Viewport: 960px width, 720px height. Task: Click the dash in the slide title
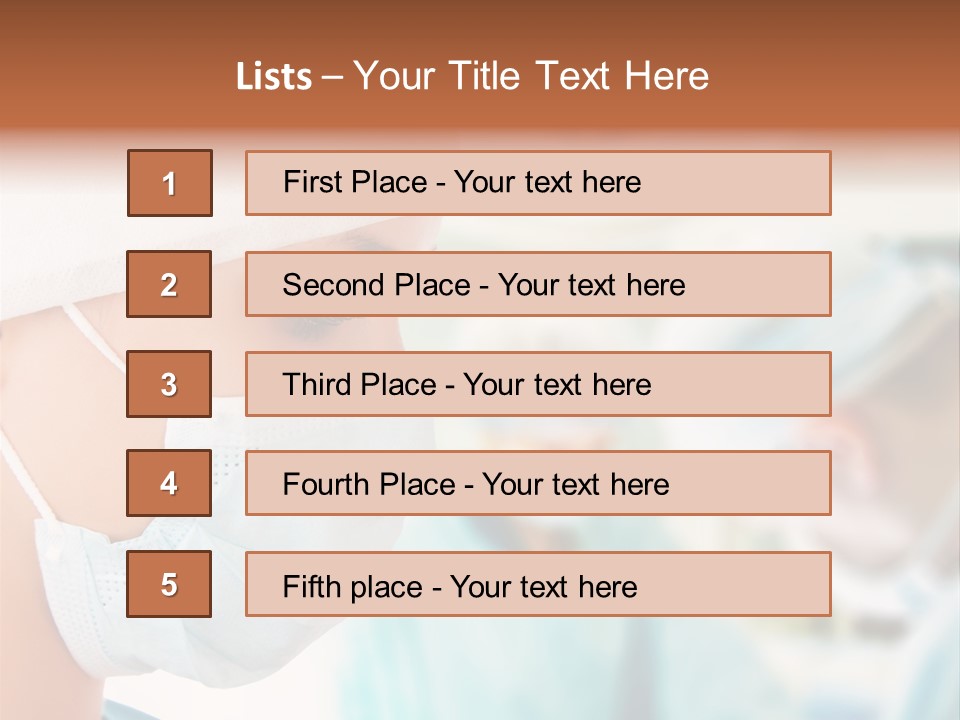point(332,78)
